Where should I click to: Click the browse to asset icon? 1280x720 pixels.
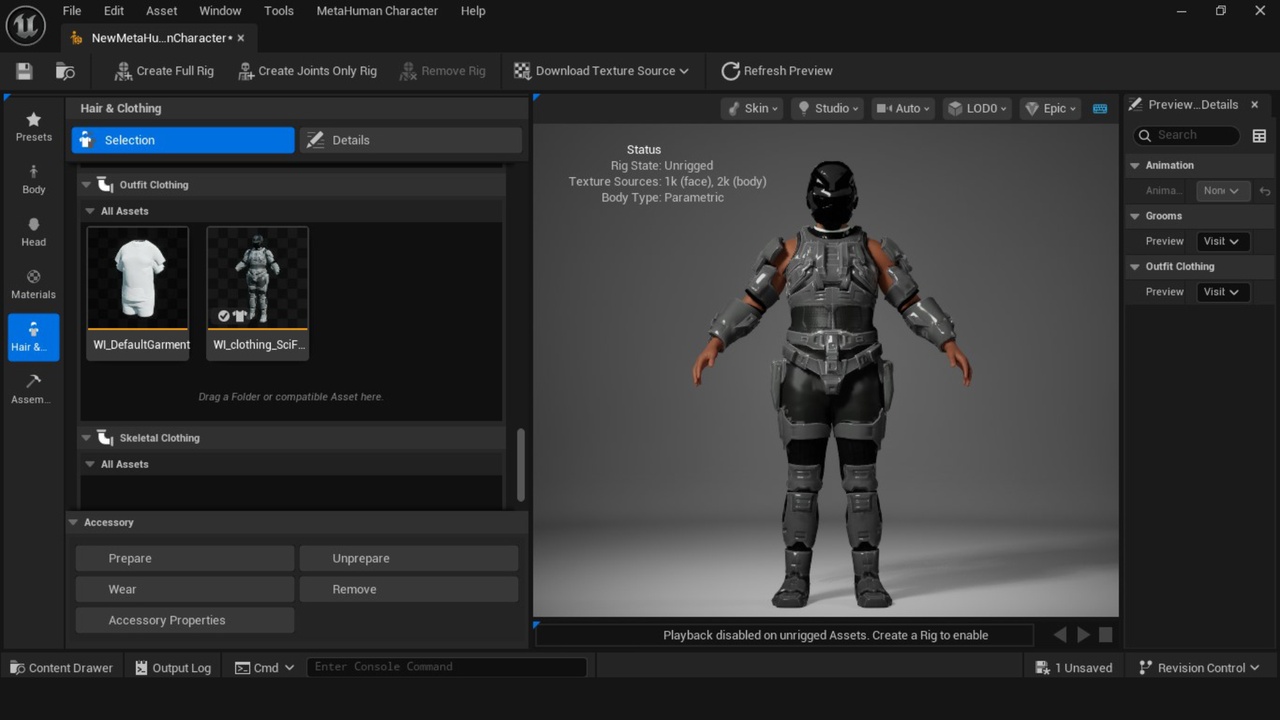click(x=65, y=71)
